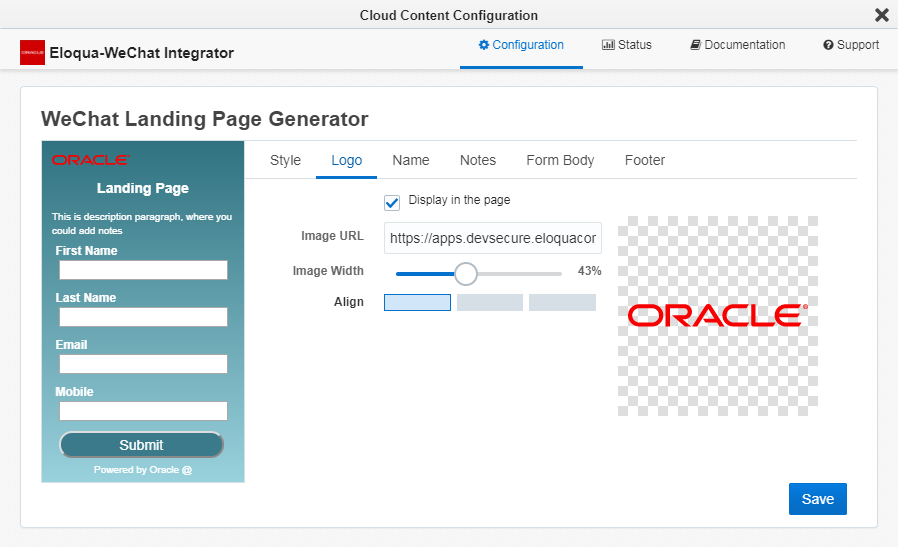Click the Submit button in preview
The width and height of the screenshot is (898, 547).
point(141,445)
